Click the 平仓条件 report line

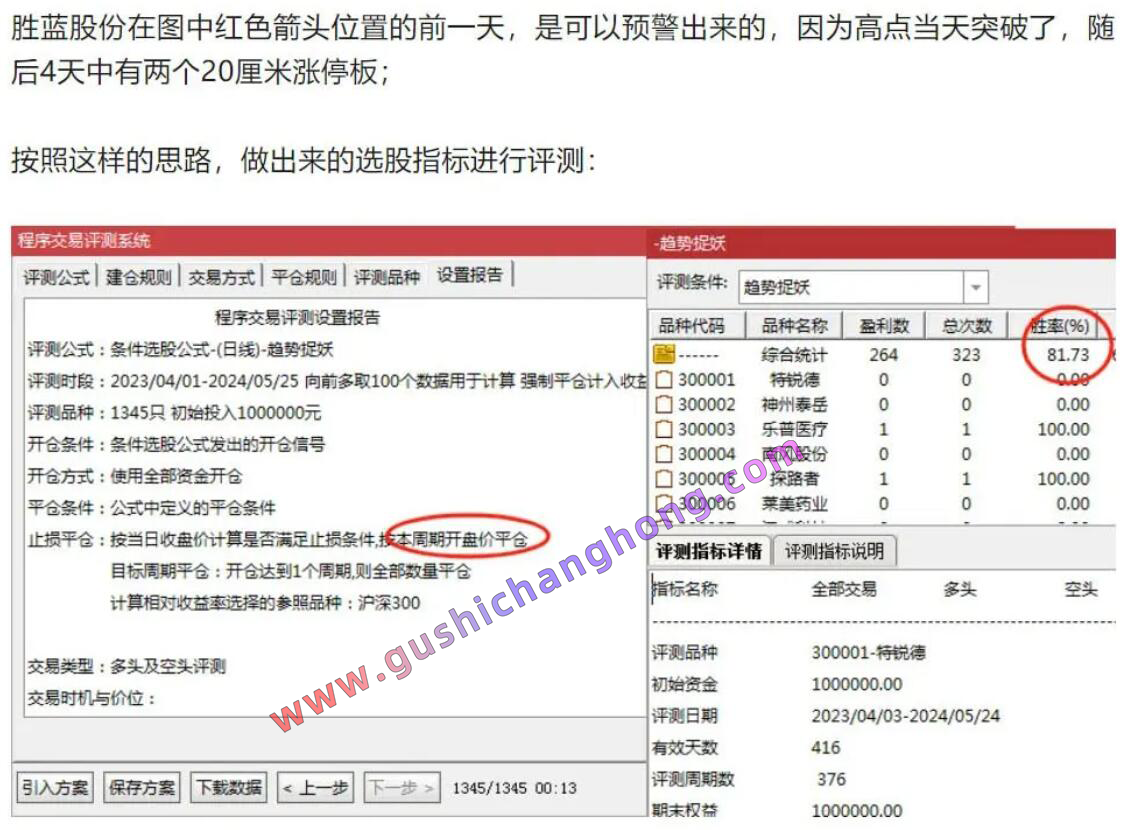151,507
